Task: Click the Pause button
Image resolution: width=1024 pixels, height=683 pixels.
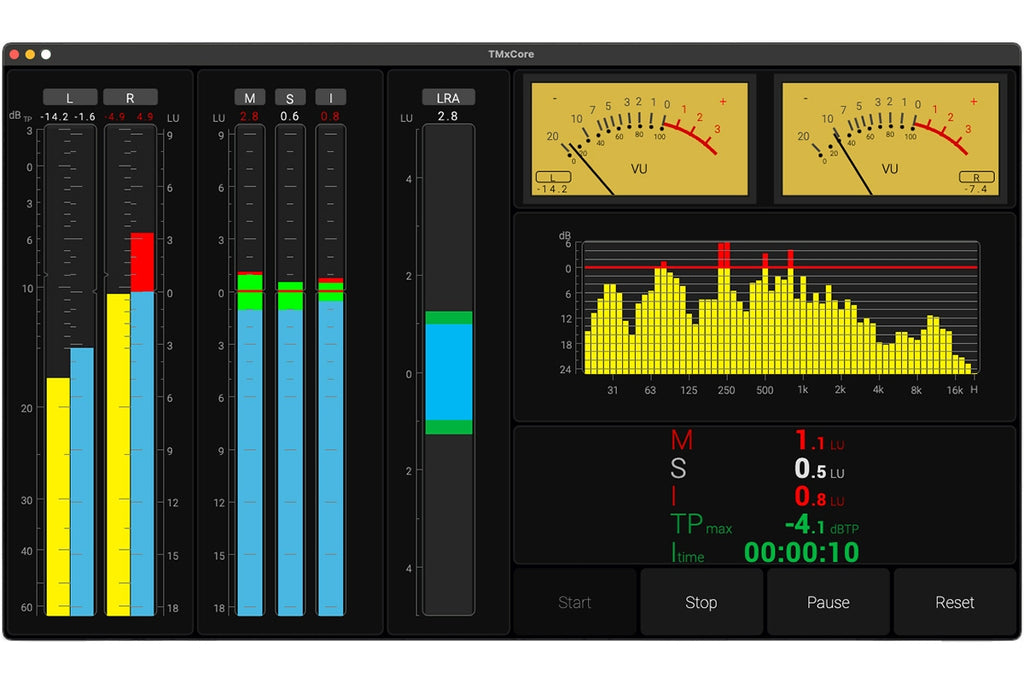Action: point(828,602)
